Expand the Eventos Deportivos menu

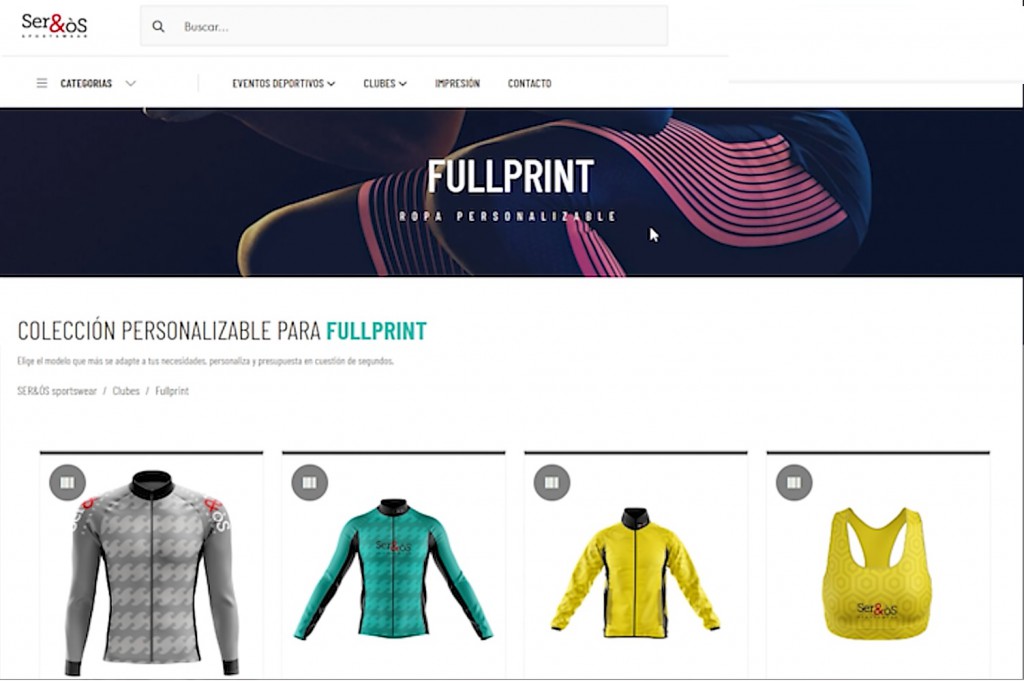tap(283, 83)
